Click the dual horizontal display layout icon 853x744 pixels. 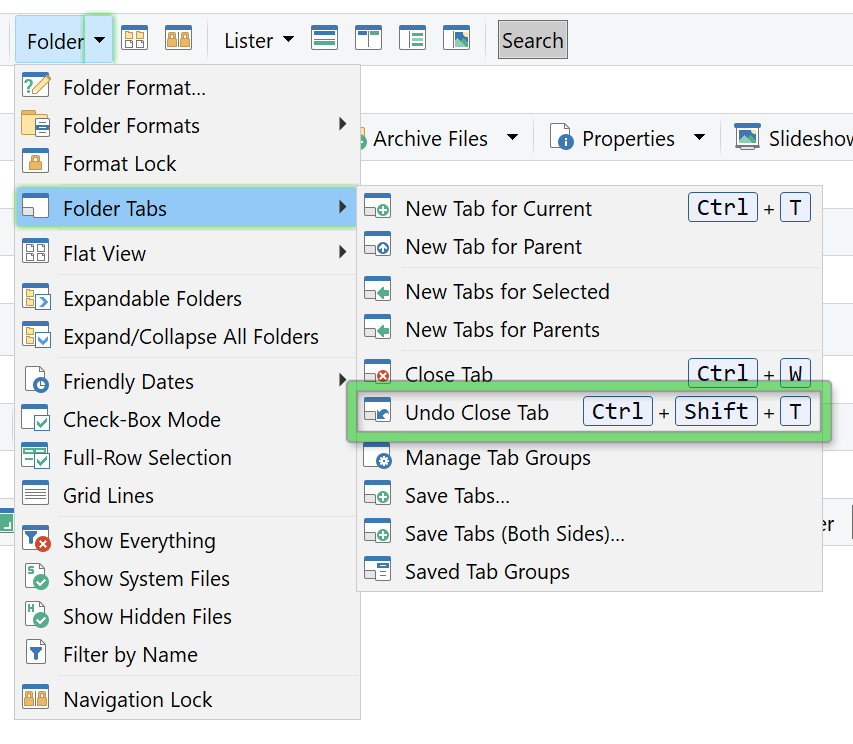[x=324, y=39]
